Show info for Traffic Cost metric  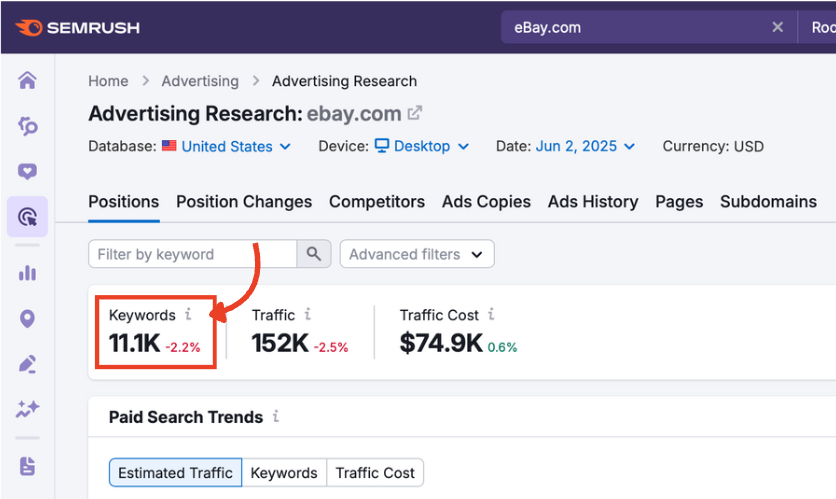pyautogui.click(x=491, y=315)
